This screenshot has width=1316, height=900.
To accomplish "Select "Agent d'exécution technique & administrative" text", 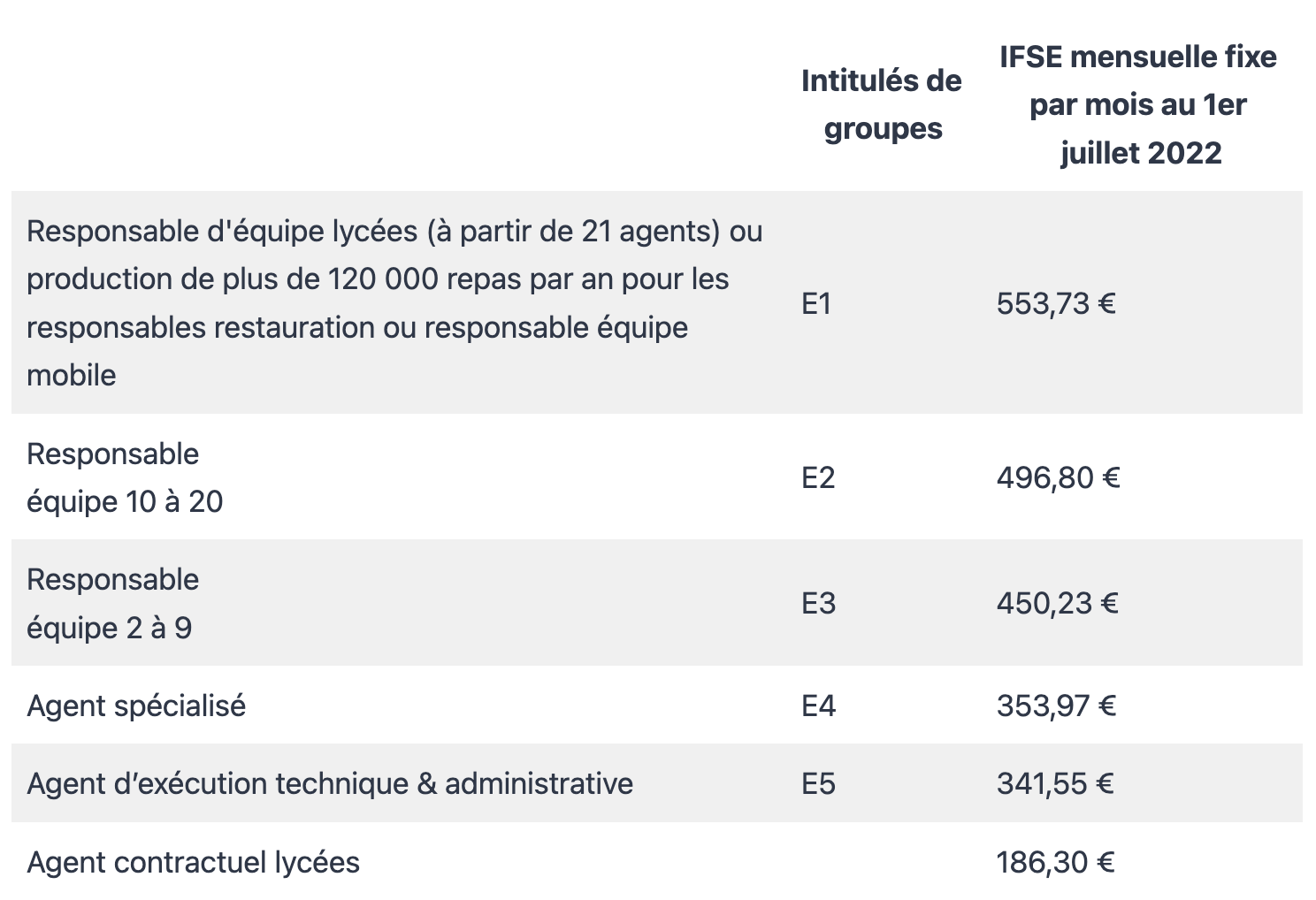I will click(330, 784).
